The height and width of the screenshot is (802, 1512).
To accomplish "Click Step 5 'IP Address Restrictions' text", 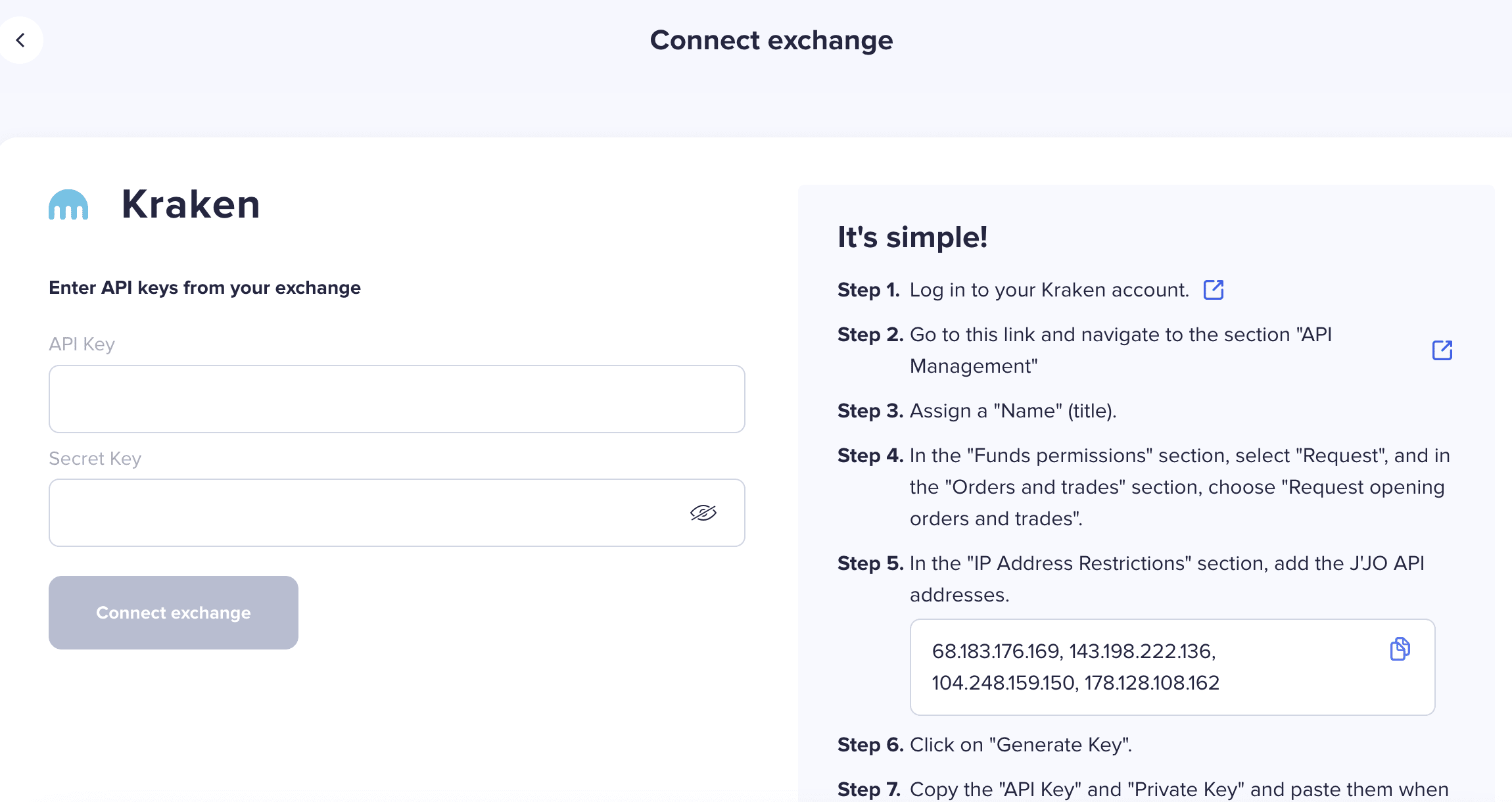I will tap(1167, 579).
